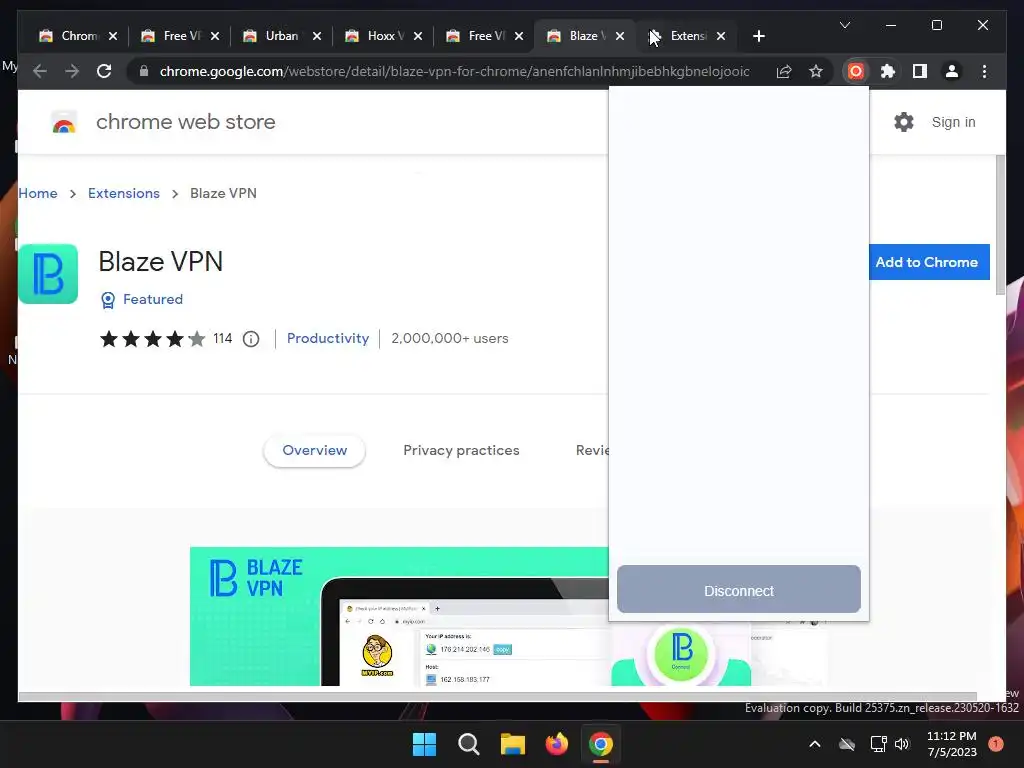Open the Windows Start menu
Image resolution: width=1024 pixels, height=768 pixels.
point(424,744)
